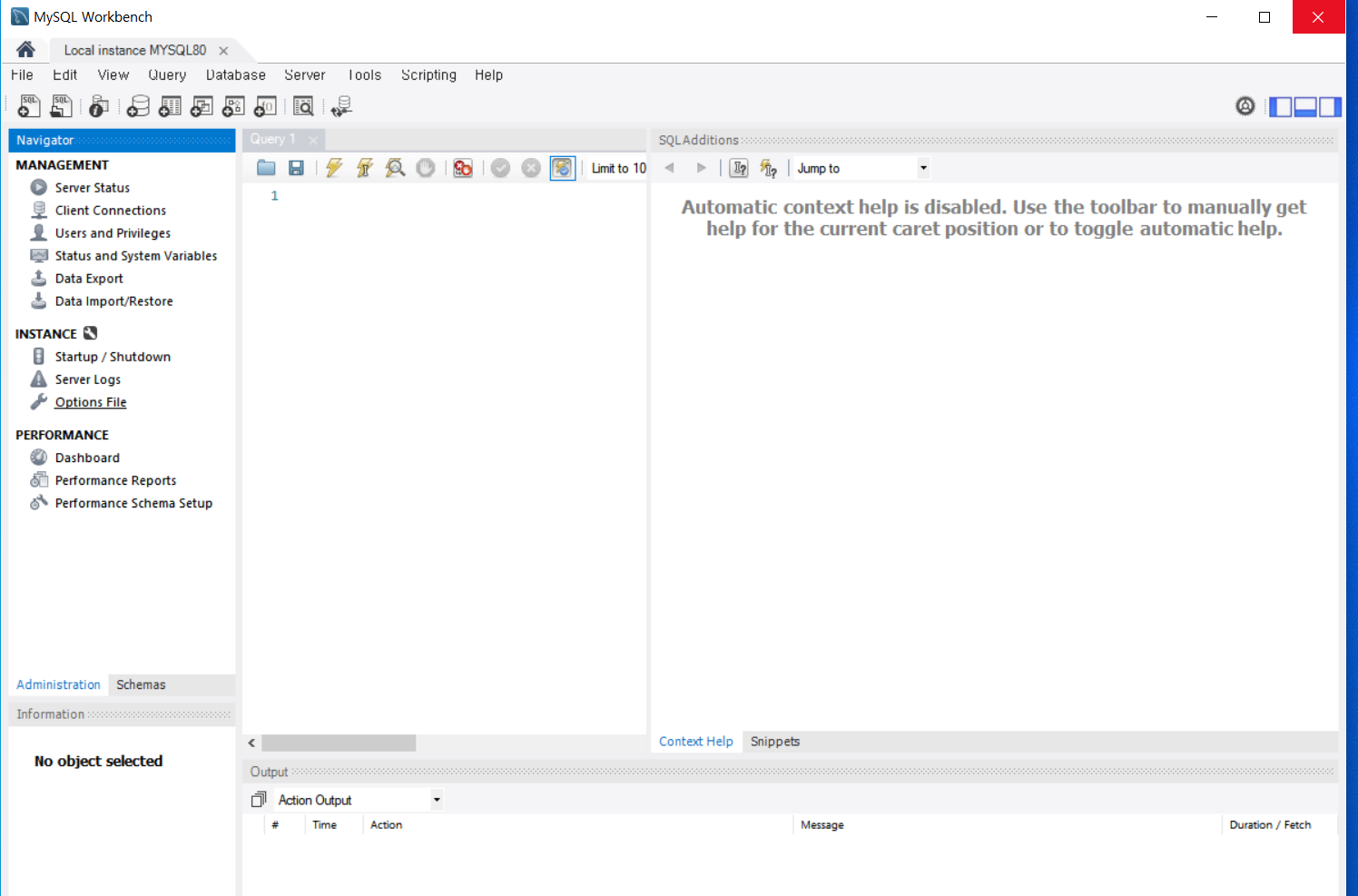Image resolution: width=1358 pixels, height=896 pixels.
Task: Open Data Export
Action: coord(89,279)
